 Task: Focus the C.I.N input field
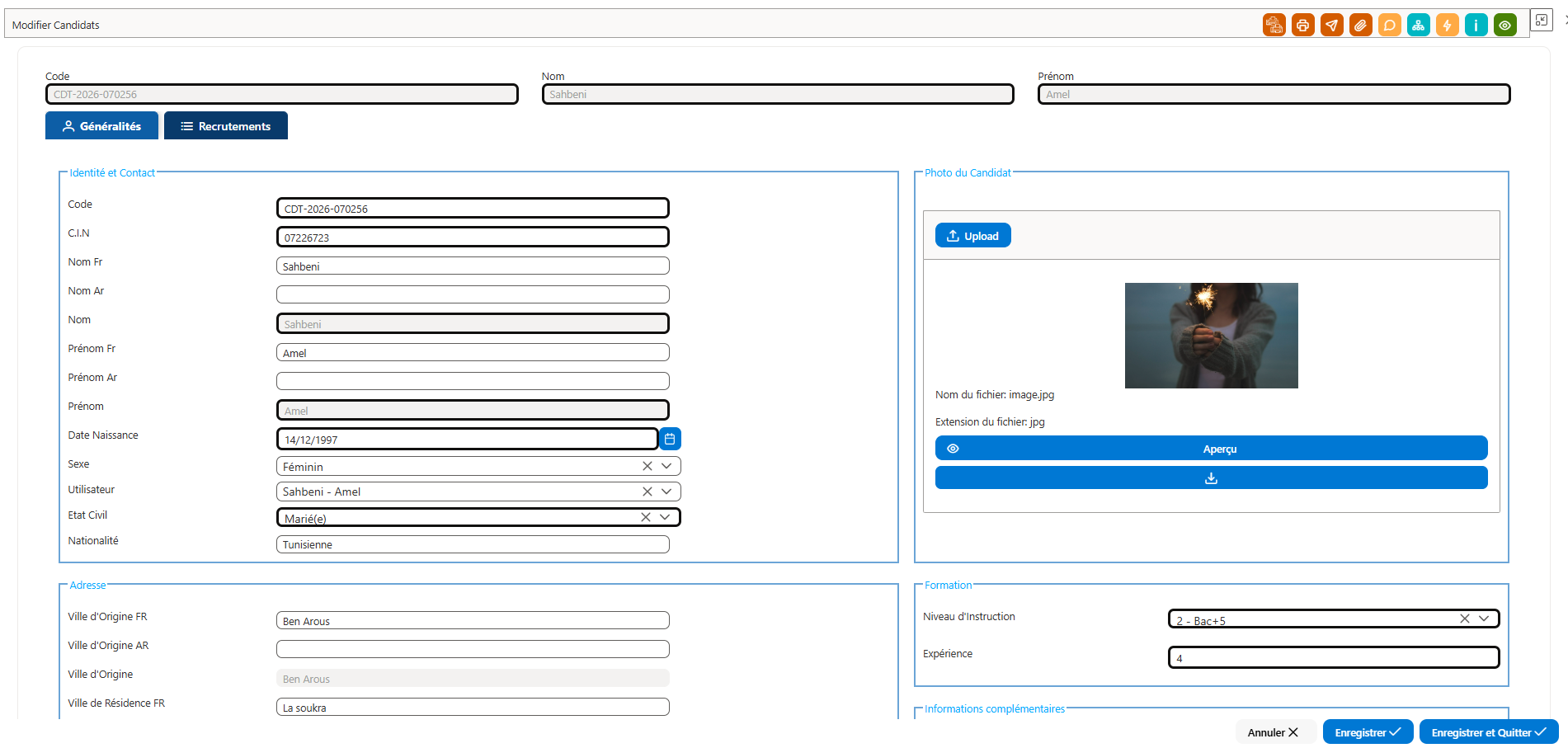[473, 238]
